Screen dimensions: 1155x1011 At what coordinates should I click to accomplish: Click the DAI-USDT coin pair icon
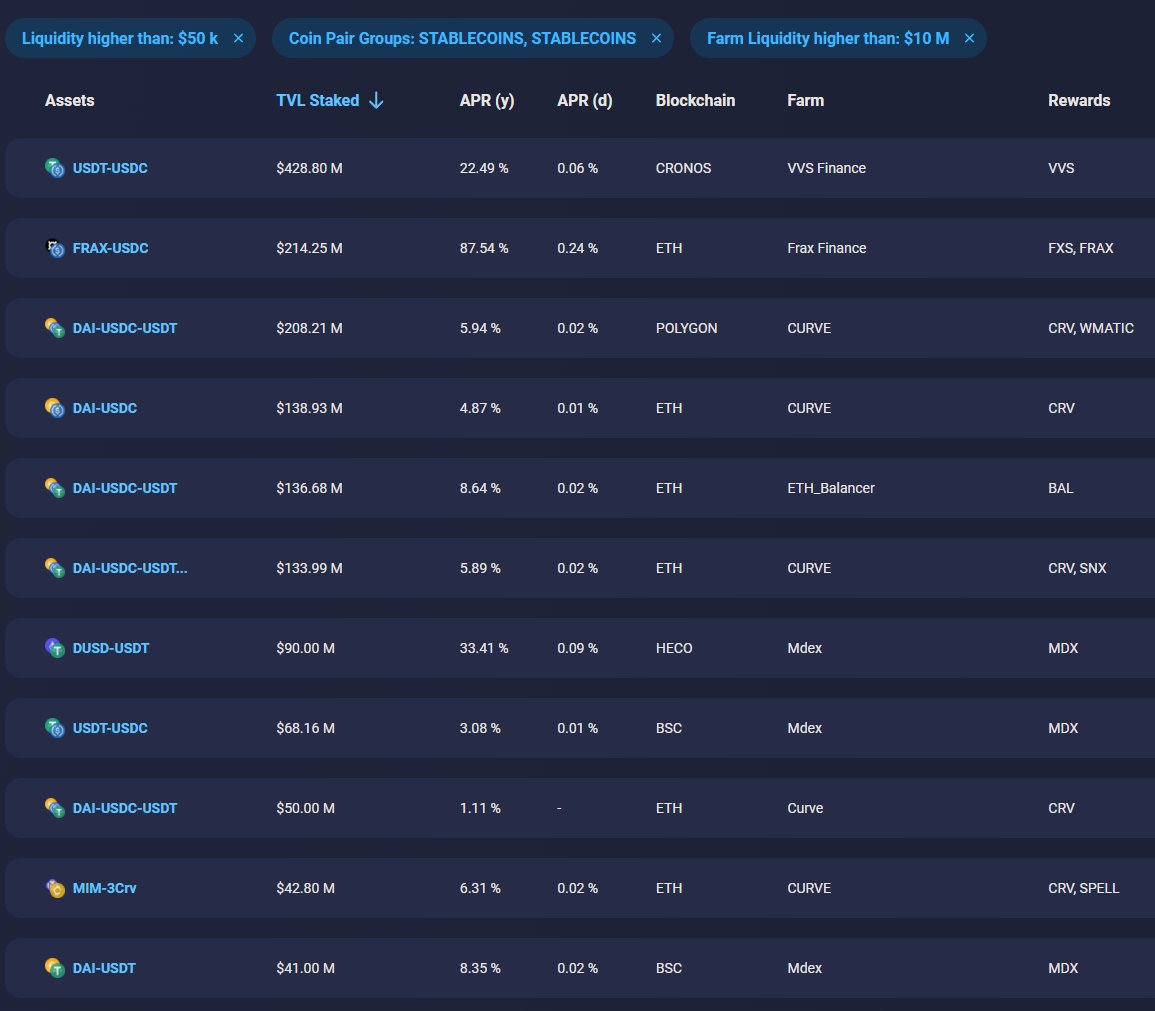click(55, 968)
